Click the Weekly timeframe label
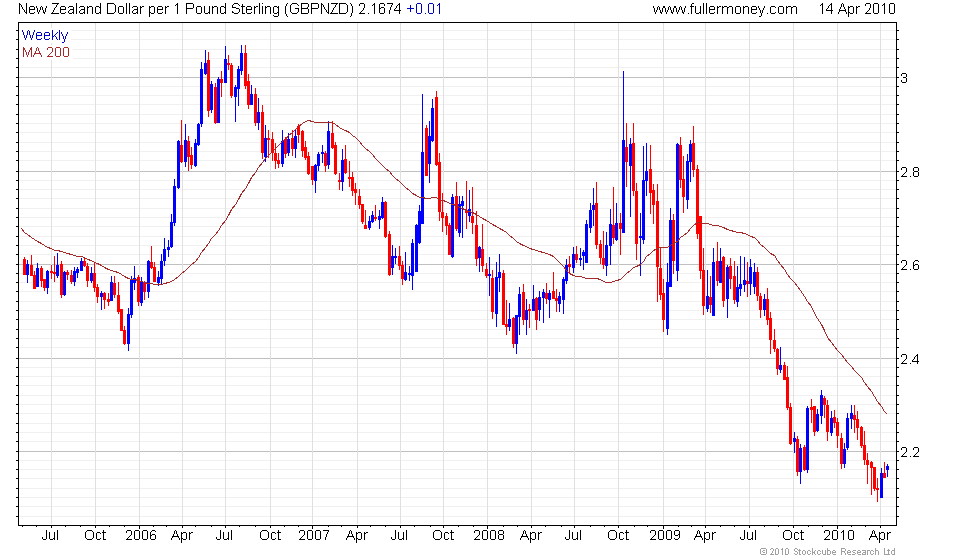980x560 pixels. [45, 35]
